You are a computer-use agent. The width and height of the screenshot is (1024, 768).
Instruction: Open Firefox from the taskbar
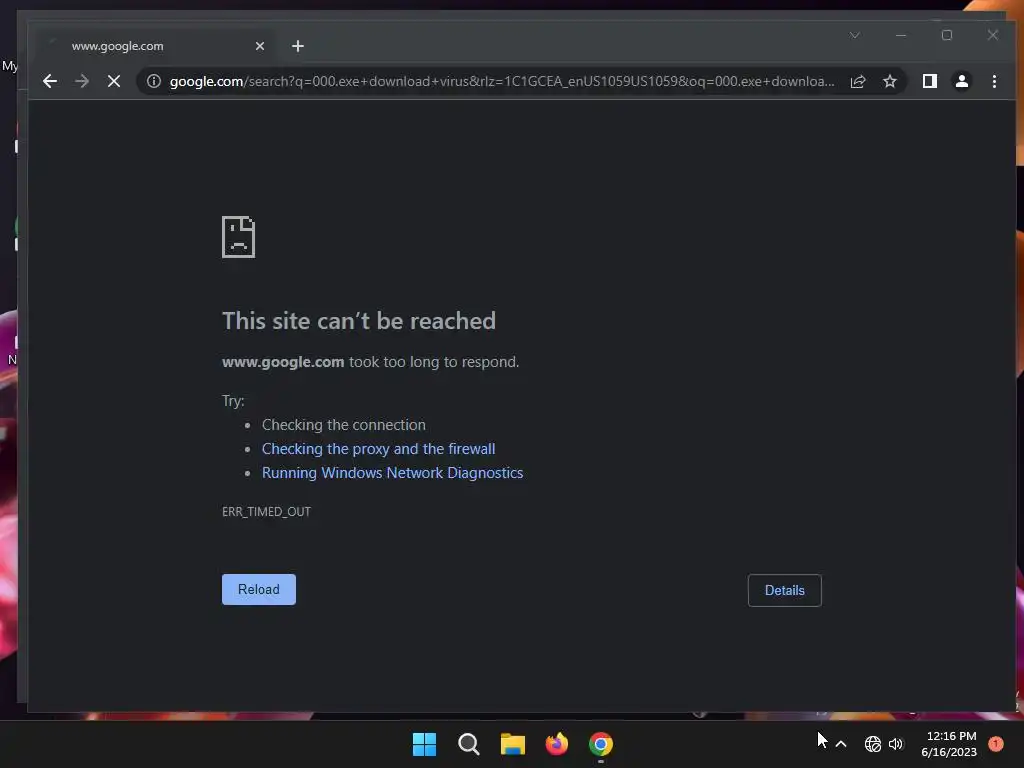tap(556, 744)
